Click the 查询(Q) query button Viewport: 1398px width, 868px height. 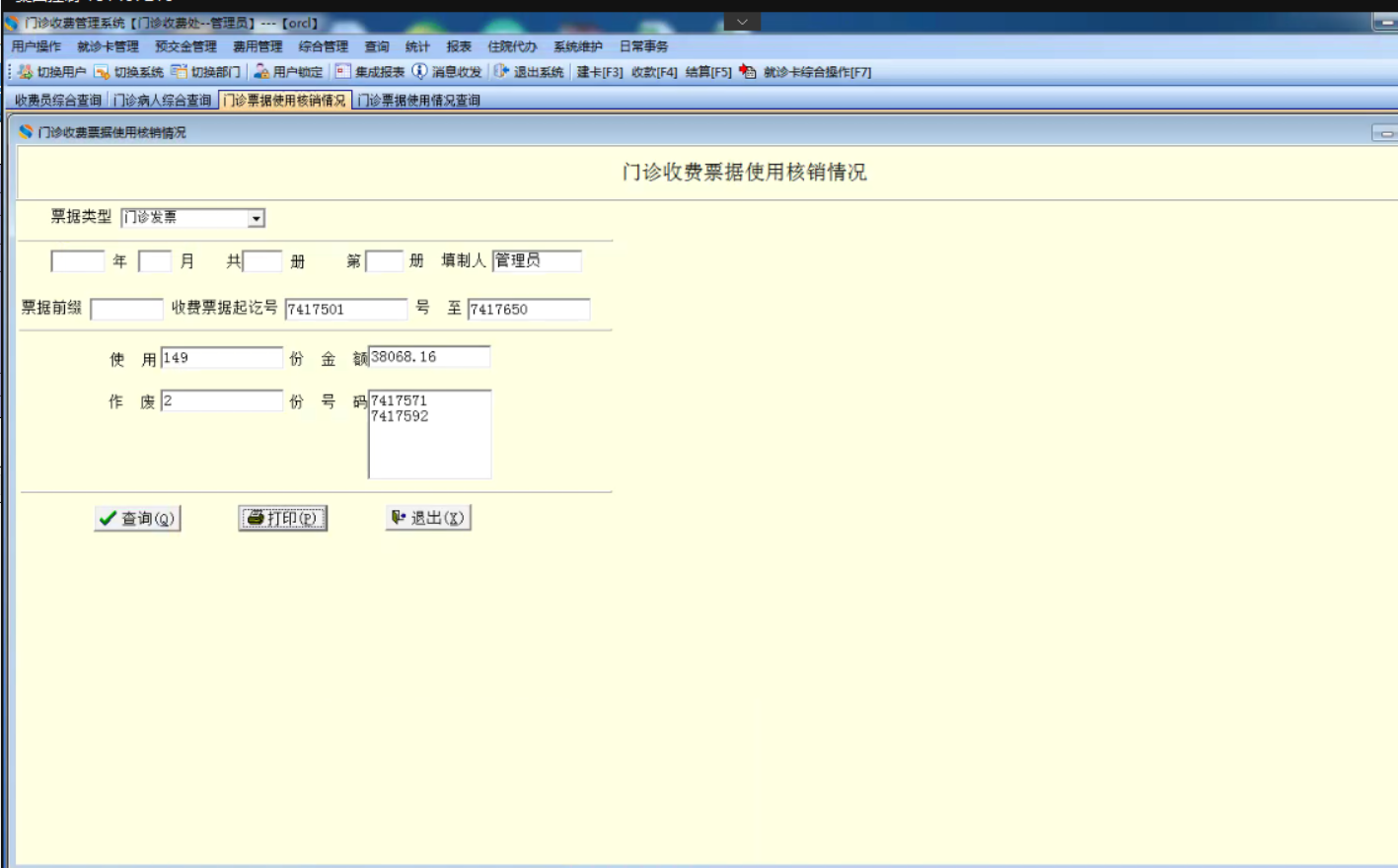point(137,518)
